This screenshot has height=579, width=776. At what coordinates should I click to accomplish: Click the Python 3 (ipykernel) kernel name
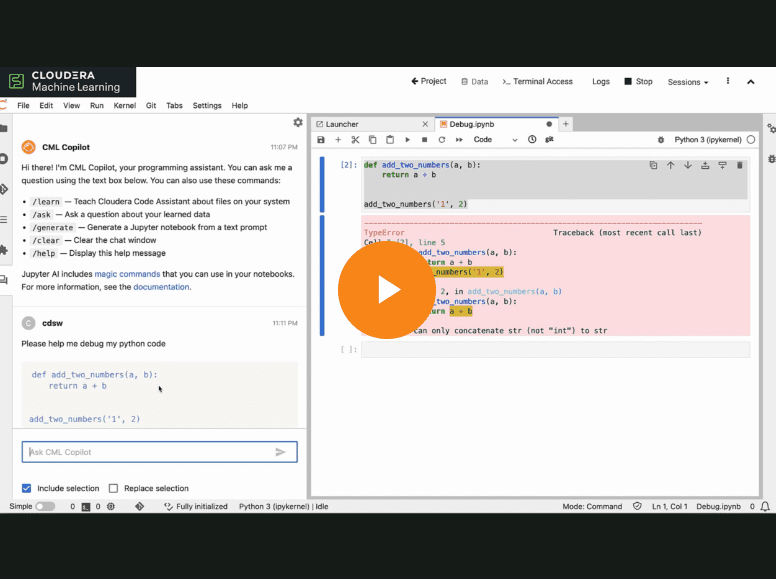click(x=708, y=140)
